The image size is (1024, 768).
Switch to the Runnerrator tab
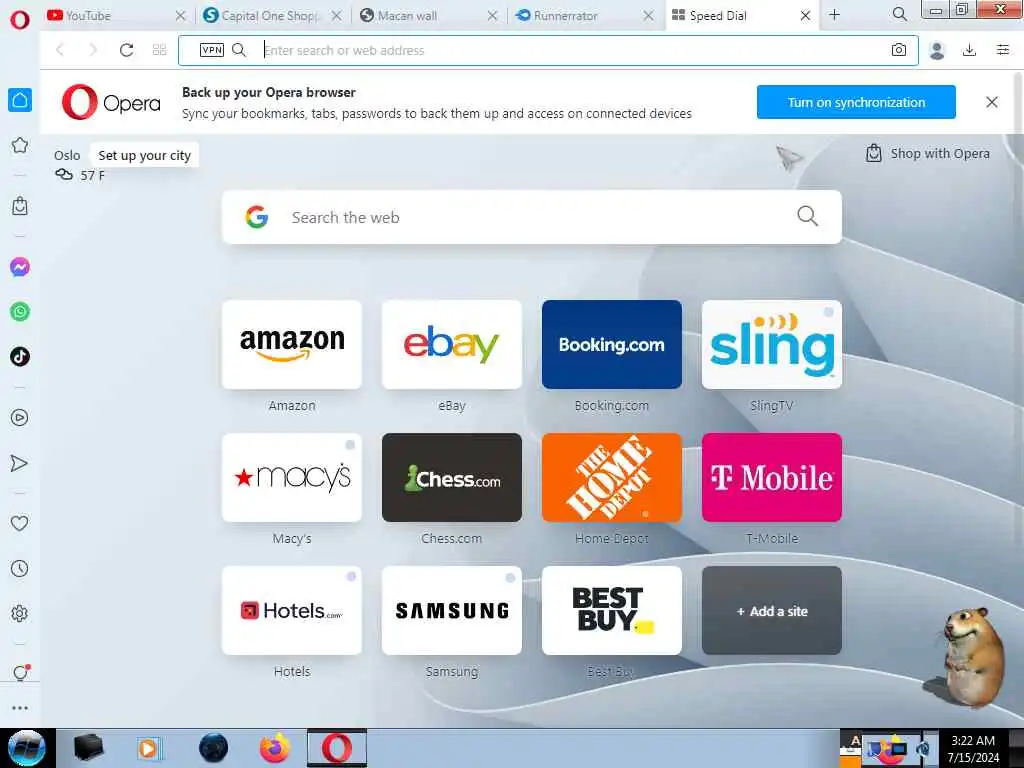pos(575,16)
